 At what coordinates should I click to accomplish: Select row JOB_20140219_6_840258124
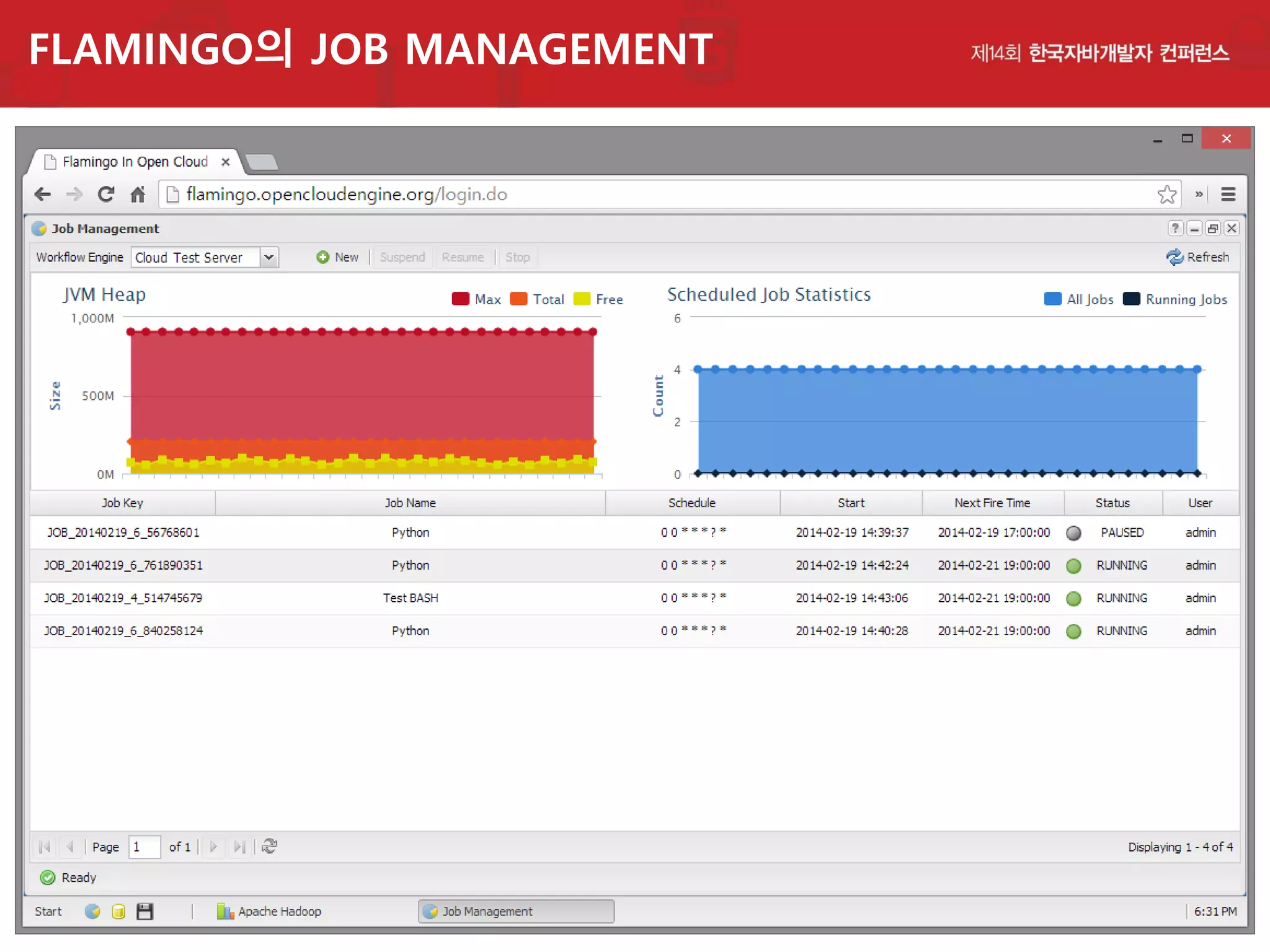pyautogui.click(x=635, y=632)
